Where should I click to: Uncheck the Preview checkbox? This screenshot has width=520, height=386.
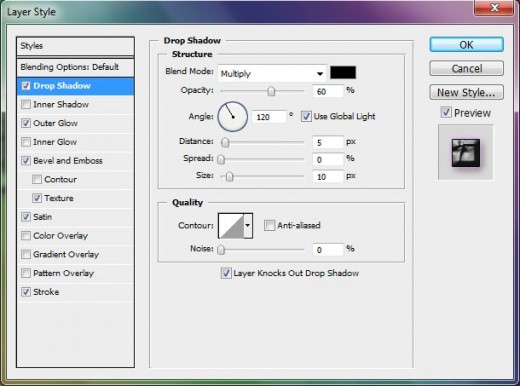[x=446, y=112]
